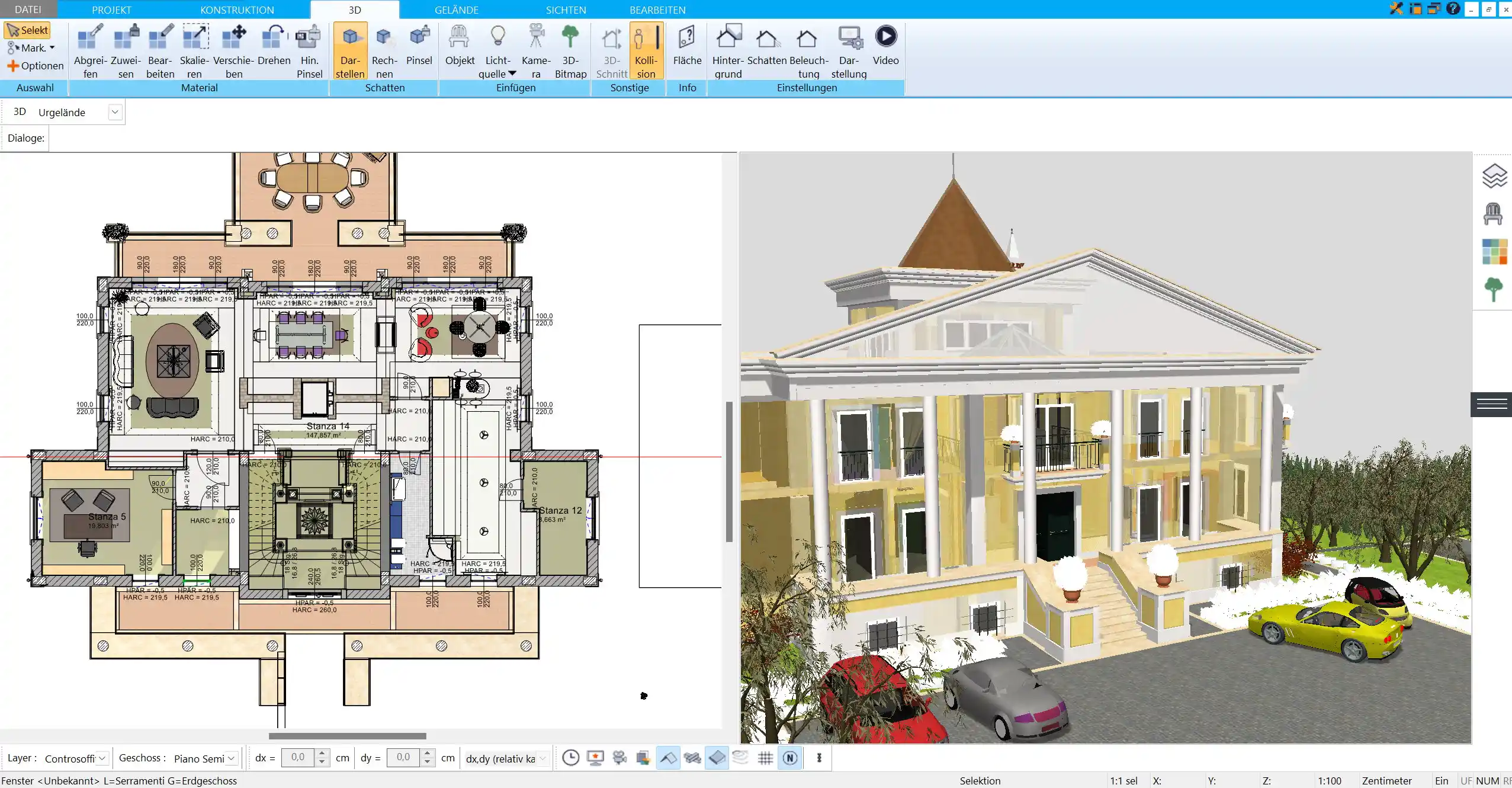Switch to the PROJEKT tab
This screenshot has width=1512, height=788.
[x=111, y=9]
